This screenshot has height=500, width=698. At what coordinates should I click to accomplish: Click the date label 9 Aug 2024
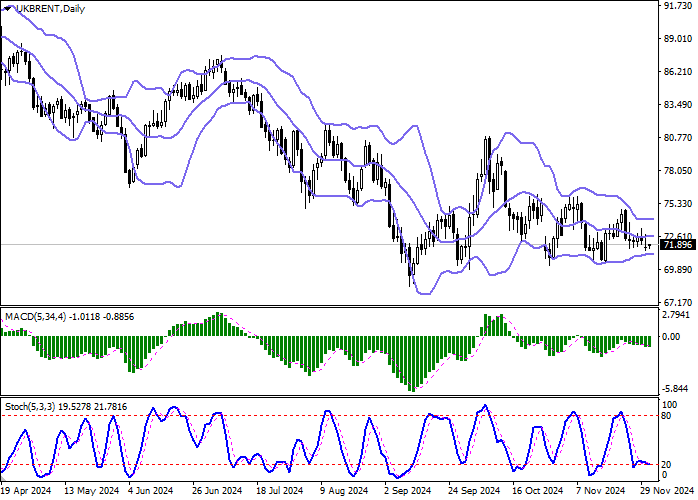pos(344,491)
